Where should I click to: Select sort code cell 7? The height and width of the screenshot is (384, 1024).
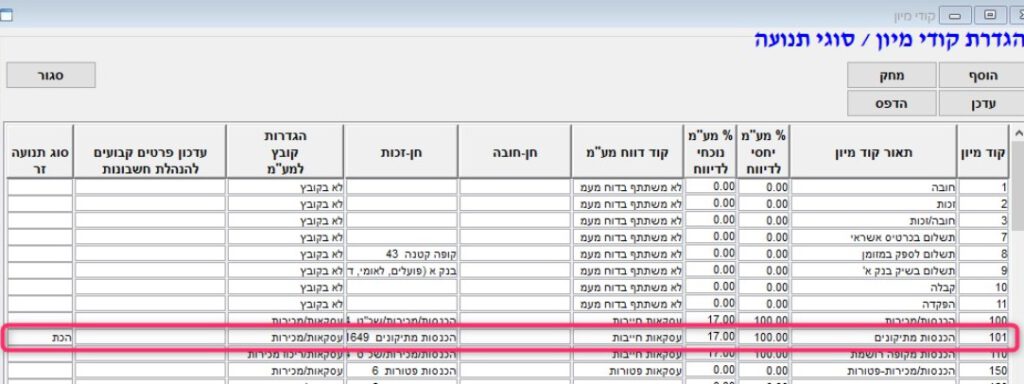tap(984, 236)
